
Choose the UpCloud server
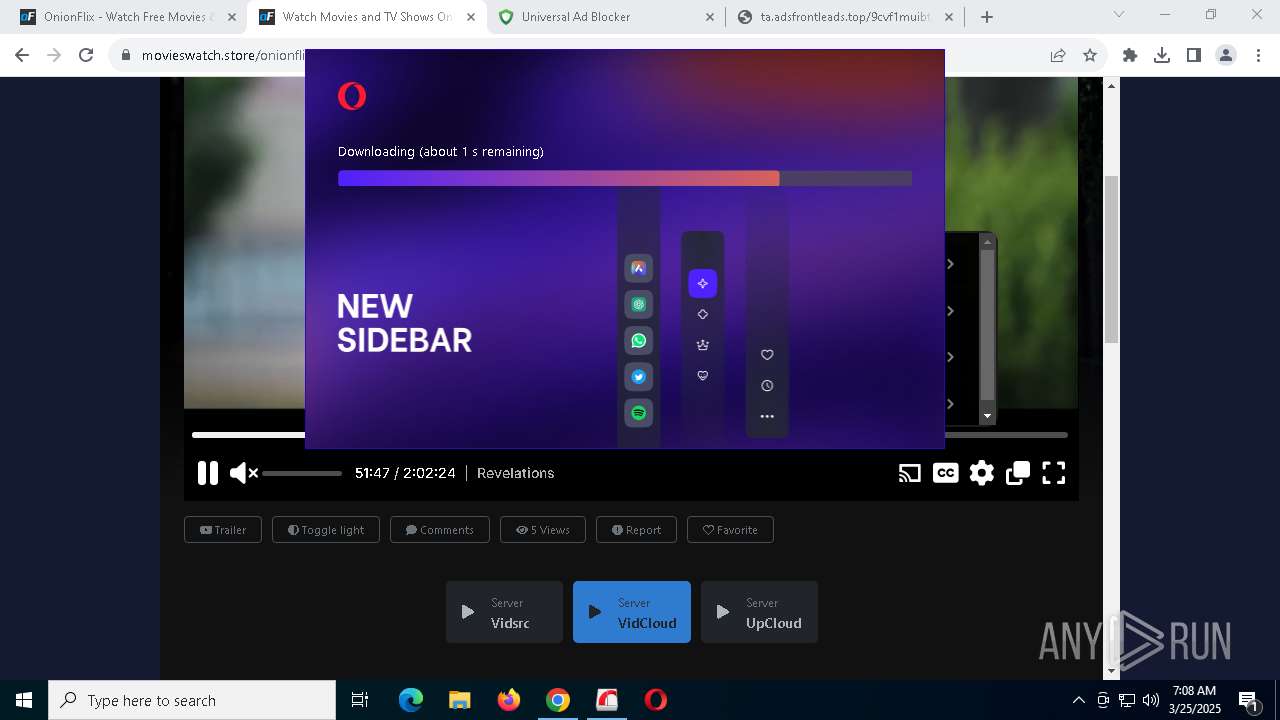pos(759,612)
